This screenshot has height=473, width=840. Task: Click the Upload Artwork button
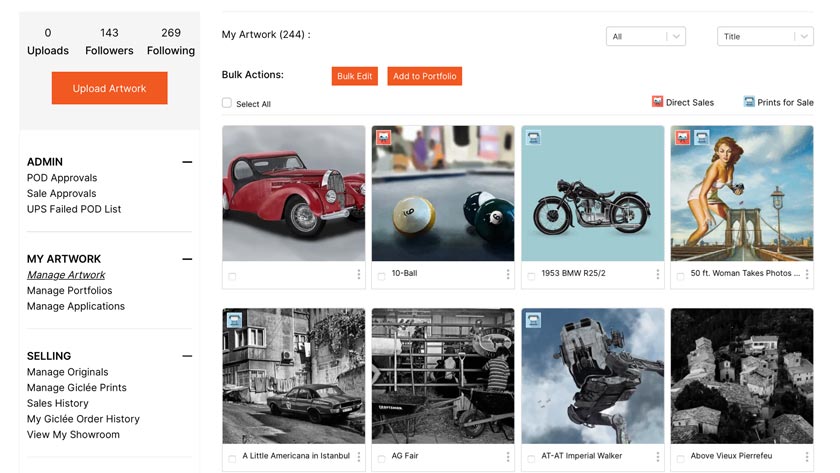[x=109, y=88]
